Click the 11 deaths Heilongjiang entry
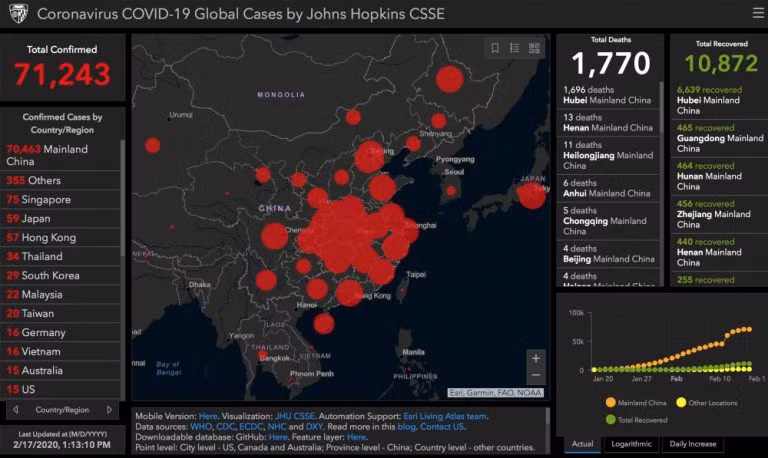The image size is (768, 458). coord(608,155)
